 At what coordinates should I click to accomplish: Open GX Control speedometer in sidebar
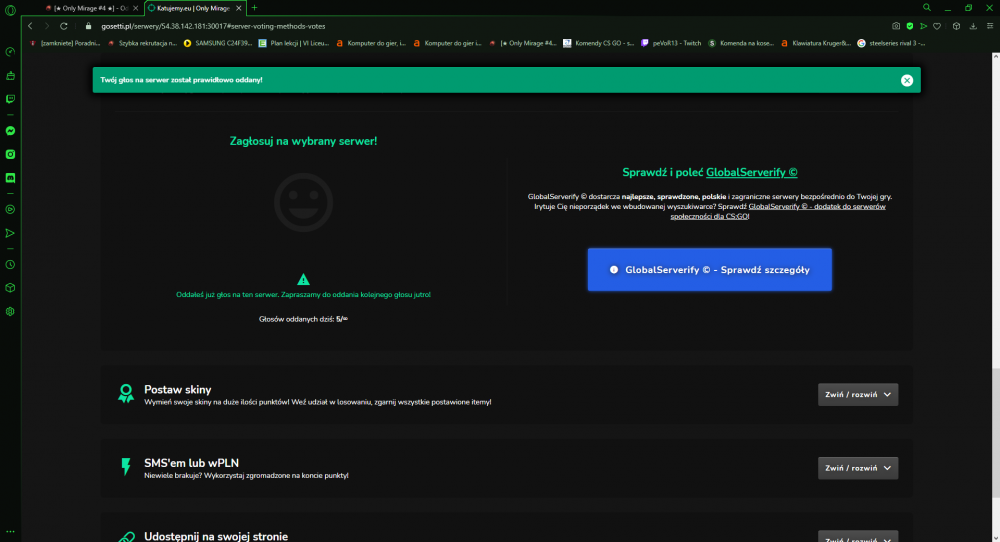(10, 52)
